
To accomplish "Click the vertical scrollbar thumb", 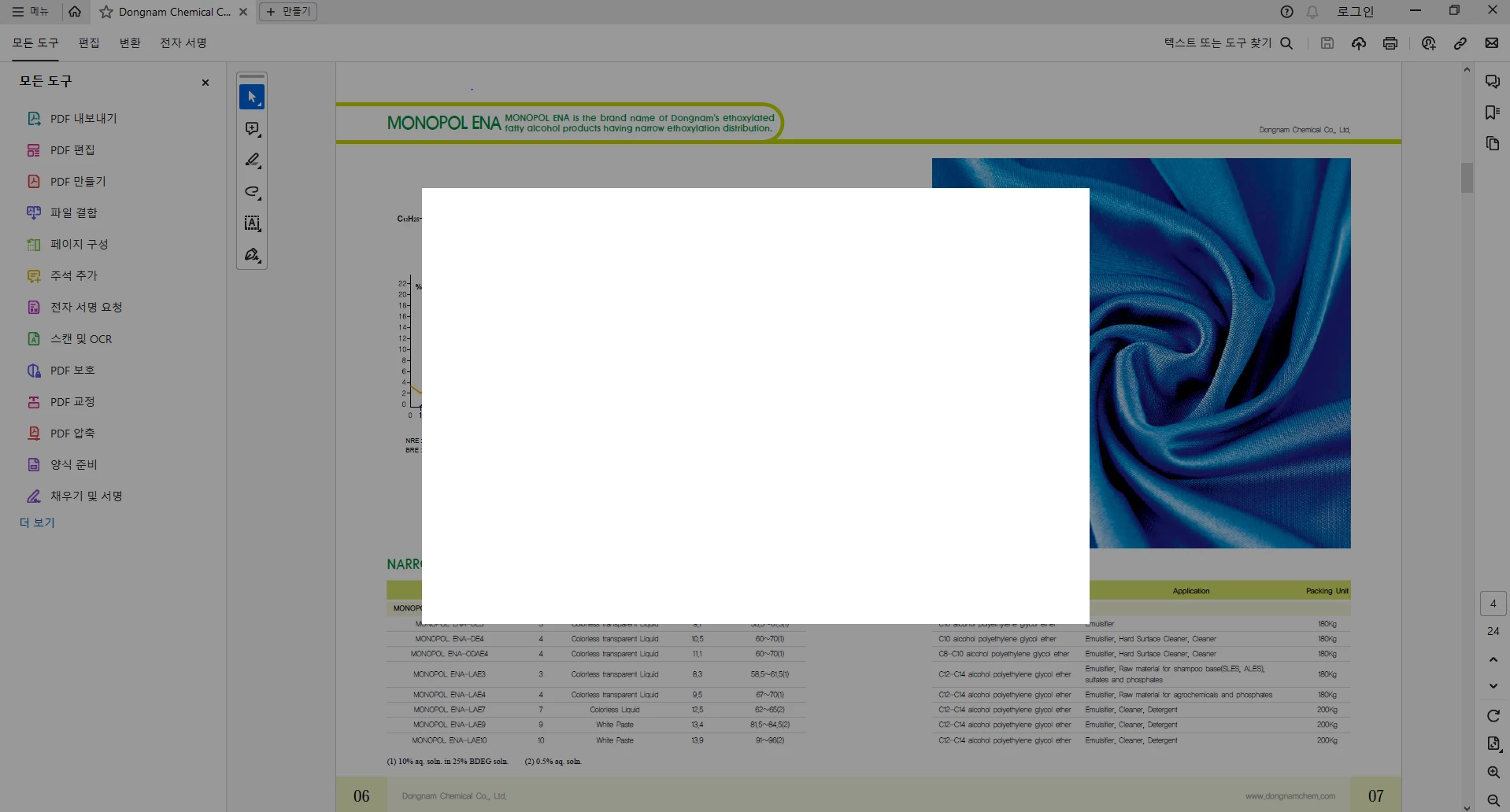I will 1467,178.
